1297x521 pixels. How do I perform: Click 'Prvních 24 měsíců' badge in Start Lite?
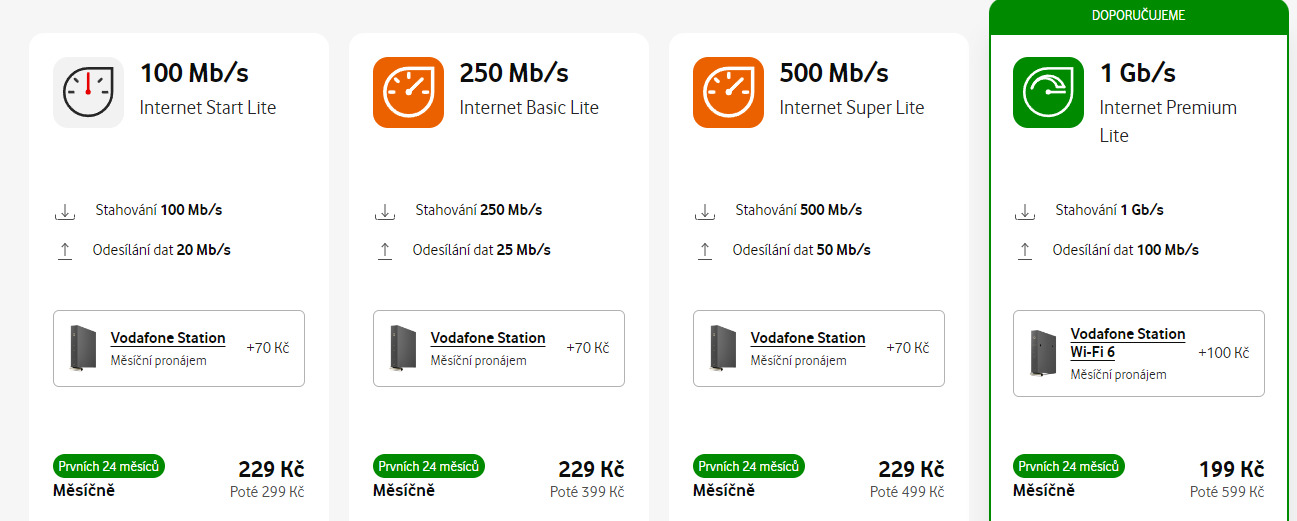(109, 466)
